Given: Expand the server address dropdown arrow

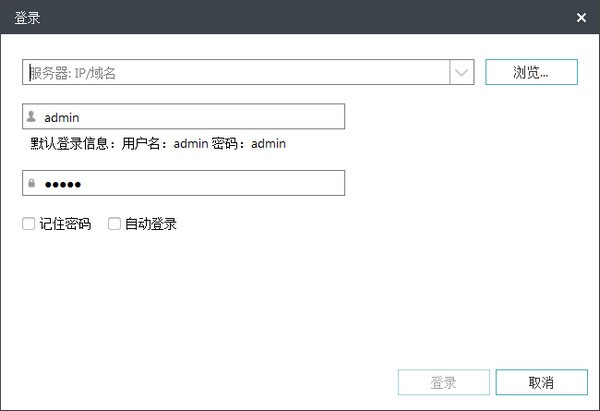Looking at the screenshot, I should coord(461,72).
